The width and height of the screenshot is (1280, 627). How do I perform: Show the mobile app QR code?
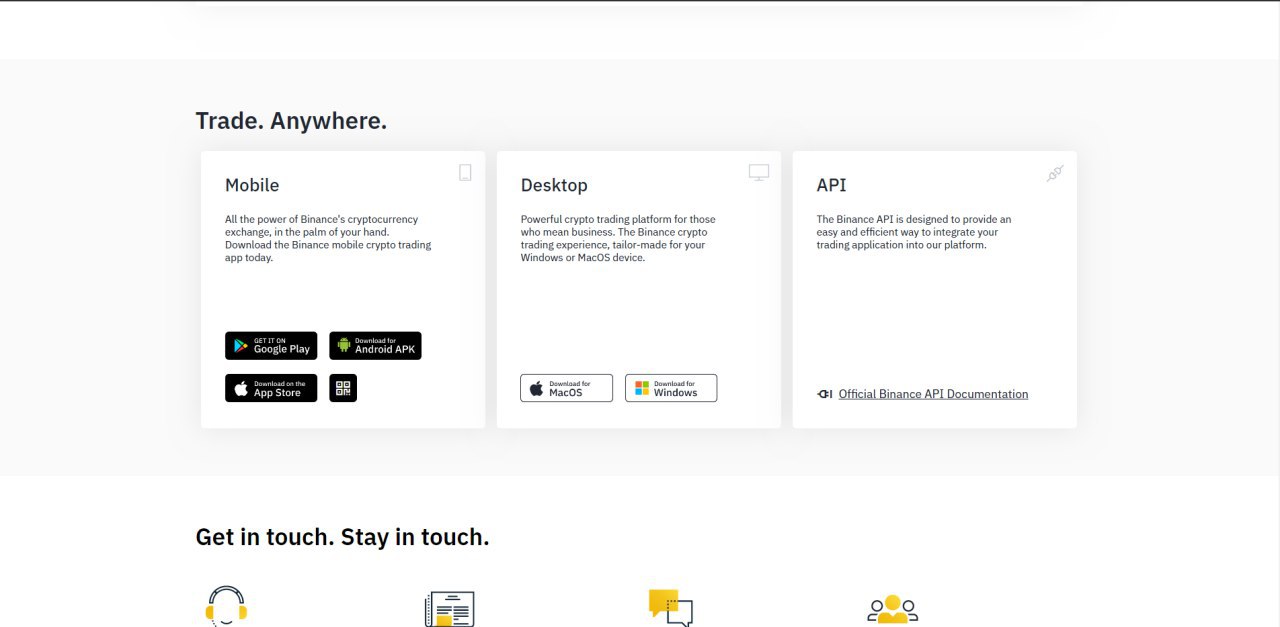(343, 388)
